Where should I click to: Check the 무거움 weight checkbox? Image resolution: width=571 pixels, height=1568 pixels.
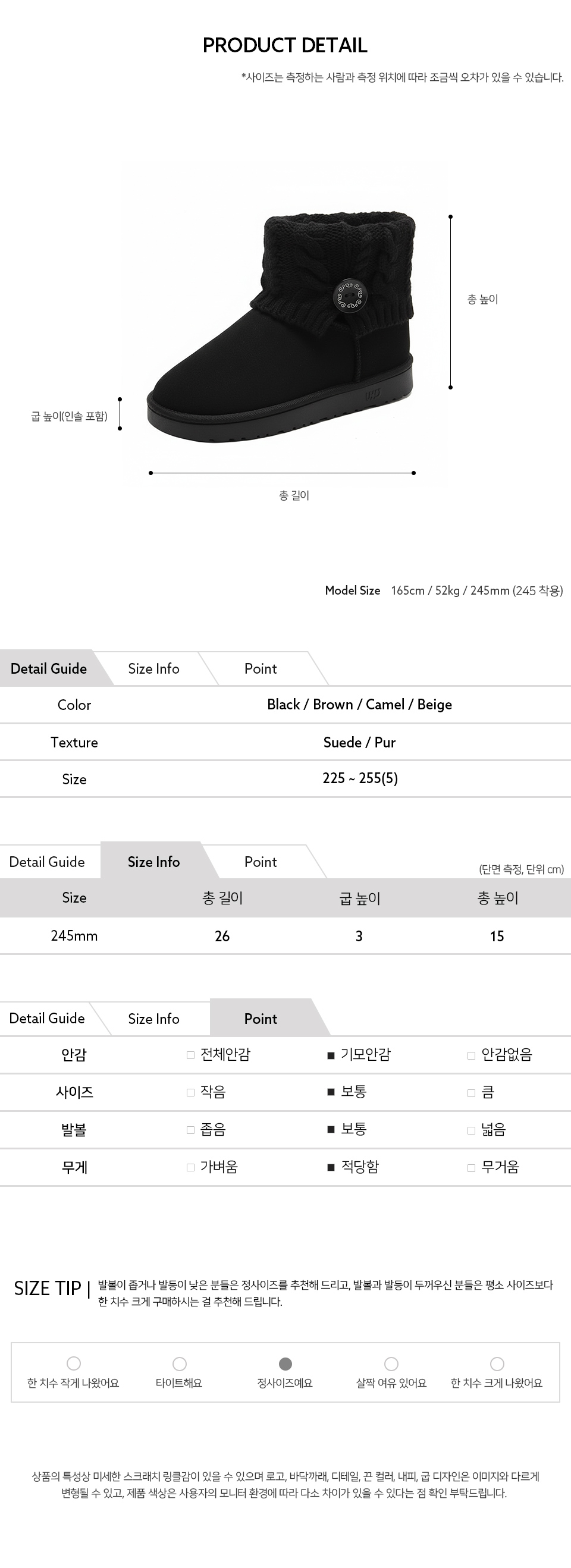[x=471, y=1167]
